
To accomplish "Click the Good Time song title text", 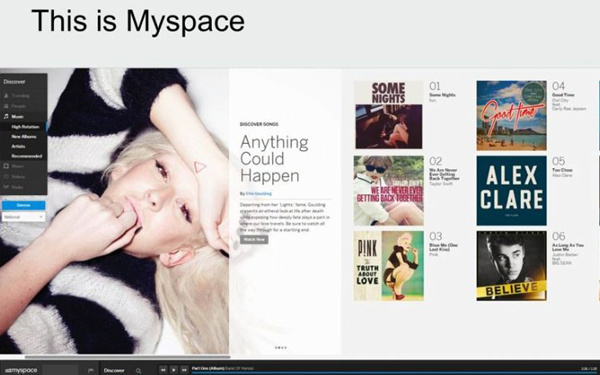I will 563,95.
